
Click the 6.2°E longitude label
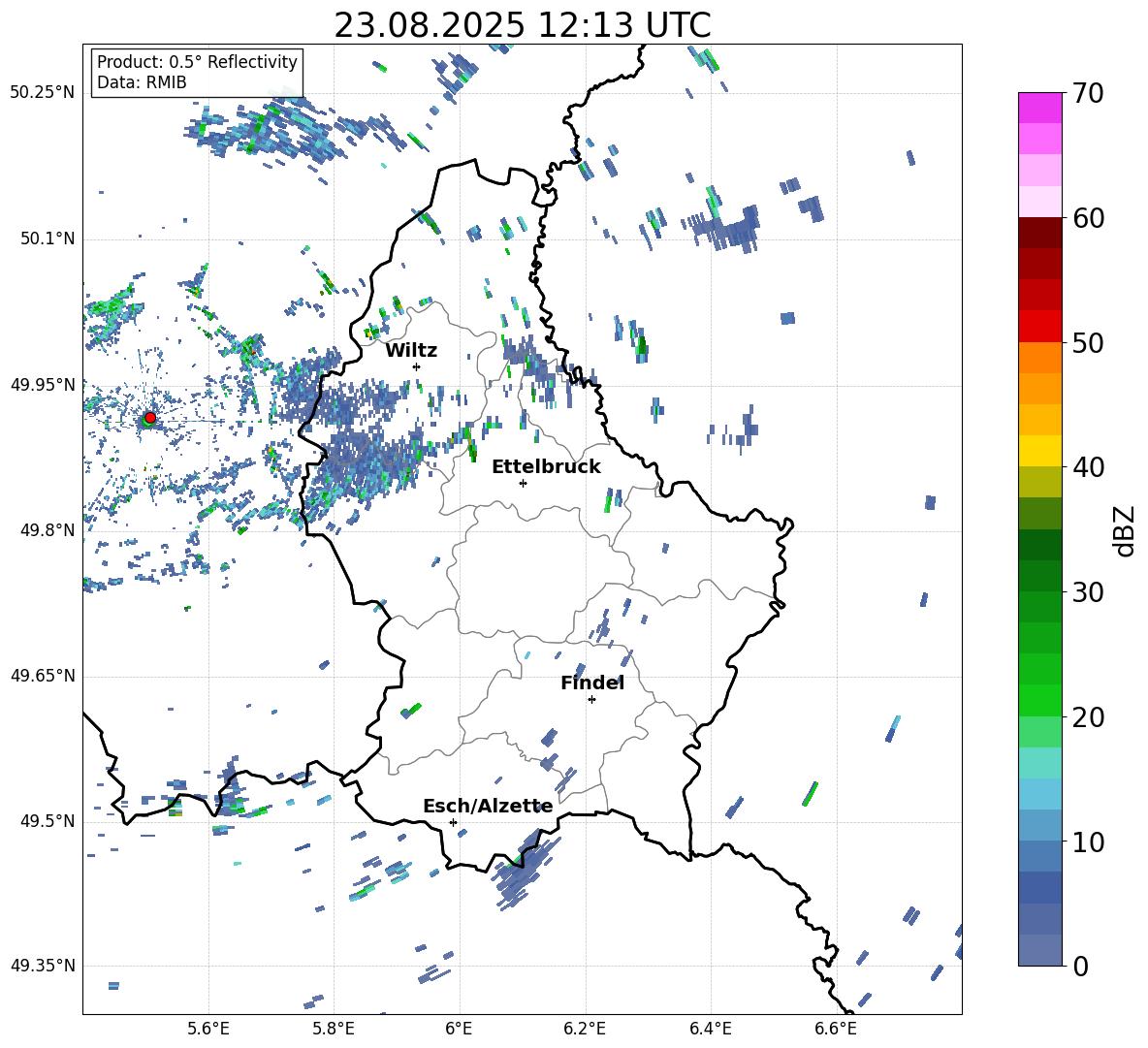pos(585,1029)
